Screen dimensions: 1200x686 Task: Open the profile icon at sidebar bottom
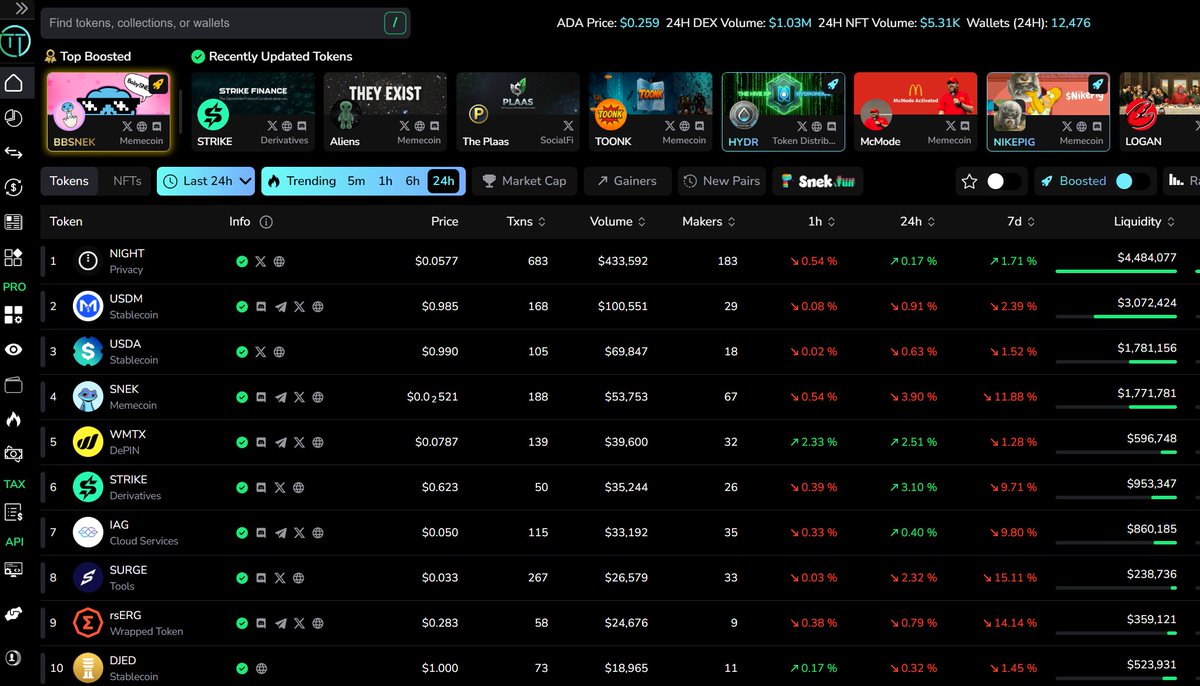click(x=14, y=658)
